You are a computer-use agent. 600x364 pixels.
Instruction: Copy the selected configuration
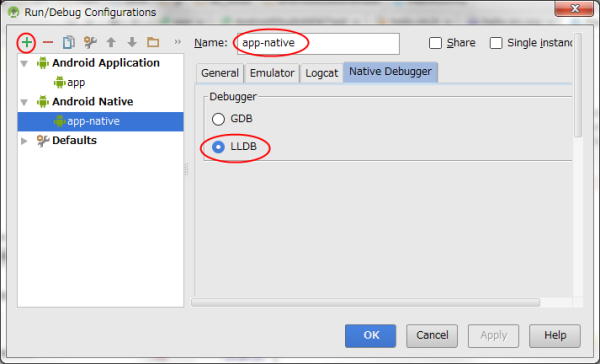tap(69, 42)
